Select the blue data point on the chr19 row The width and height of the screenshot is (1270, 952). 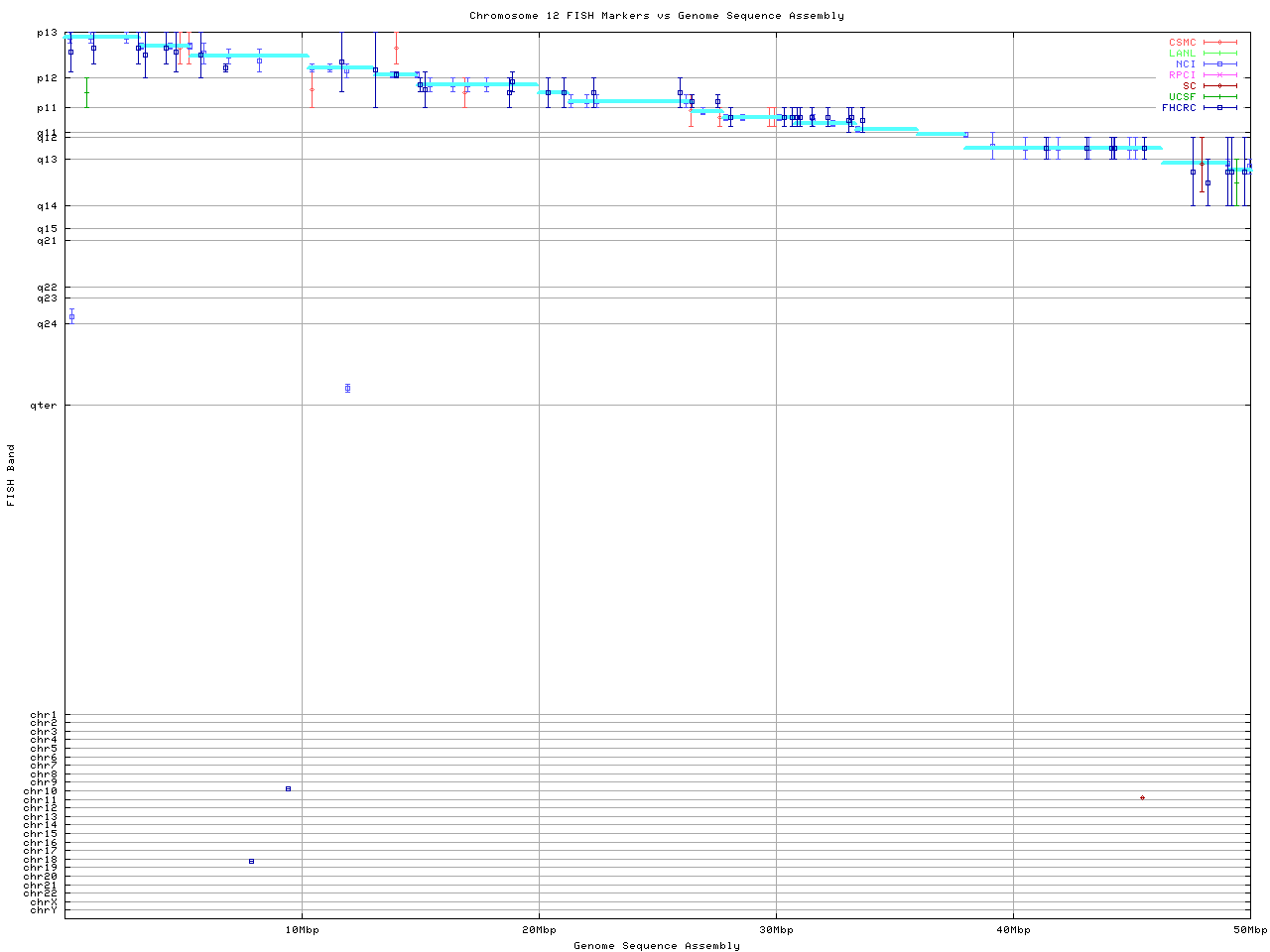pos(251,861)
